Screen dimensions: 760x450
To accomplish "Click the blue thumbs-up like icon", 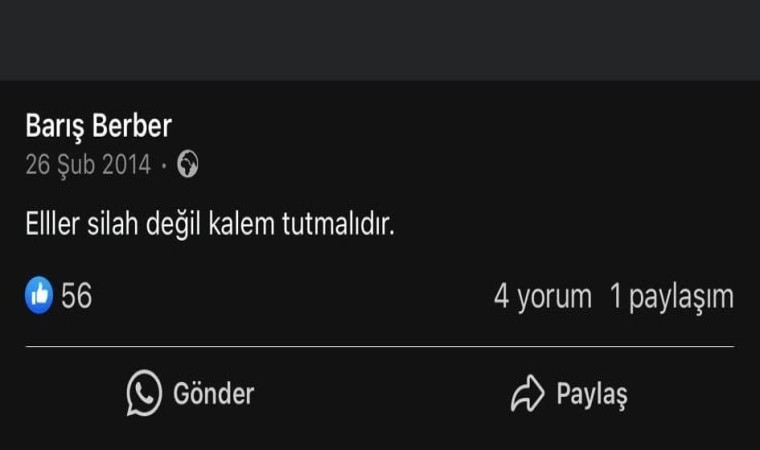I will (39, 295).
